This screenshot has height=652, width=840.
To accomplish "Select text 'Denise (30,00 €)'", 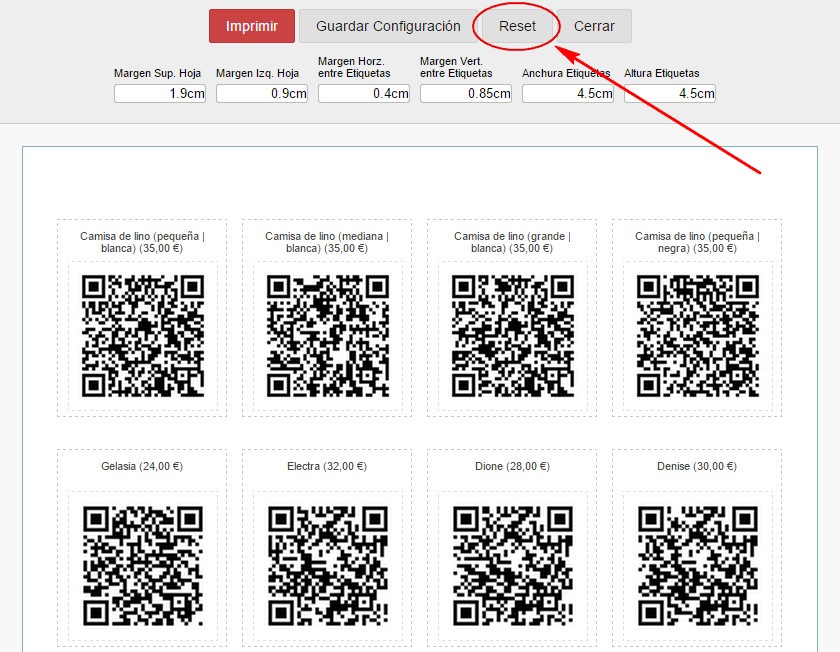I will 697,466.
